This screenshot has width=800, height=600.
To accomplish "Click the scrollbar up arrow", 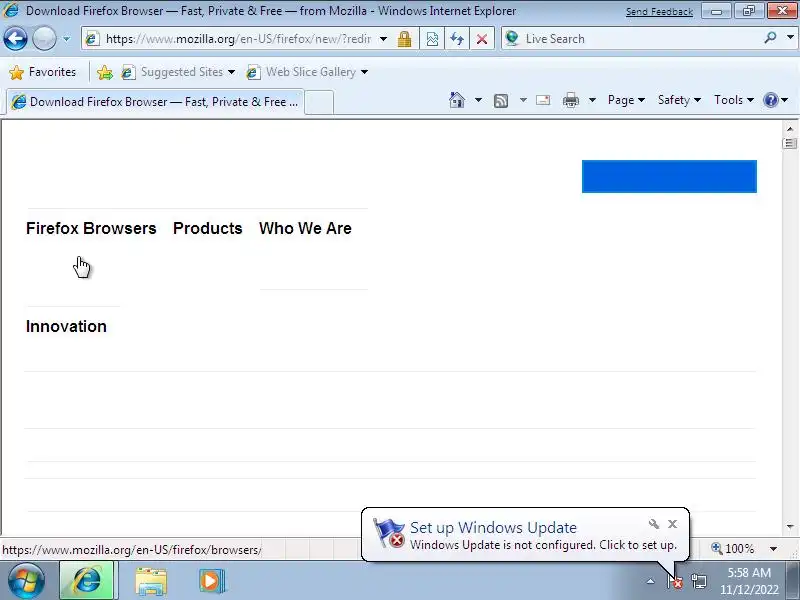I will tap(790, 129).
